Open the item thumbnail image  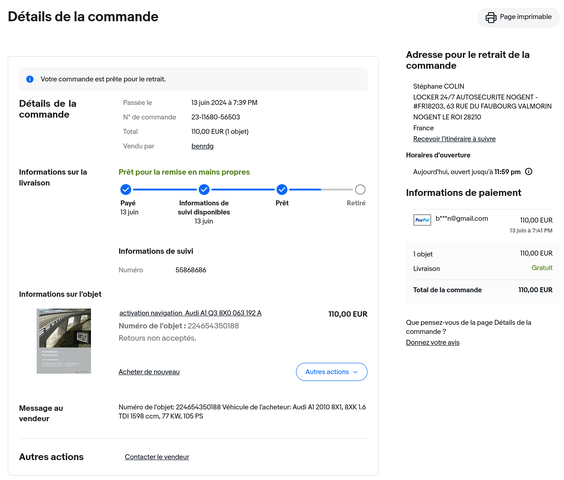[x=64, y=341]
